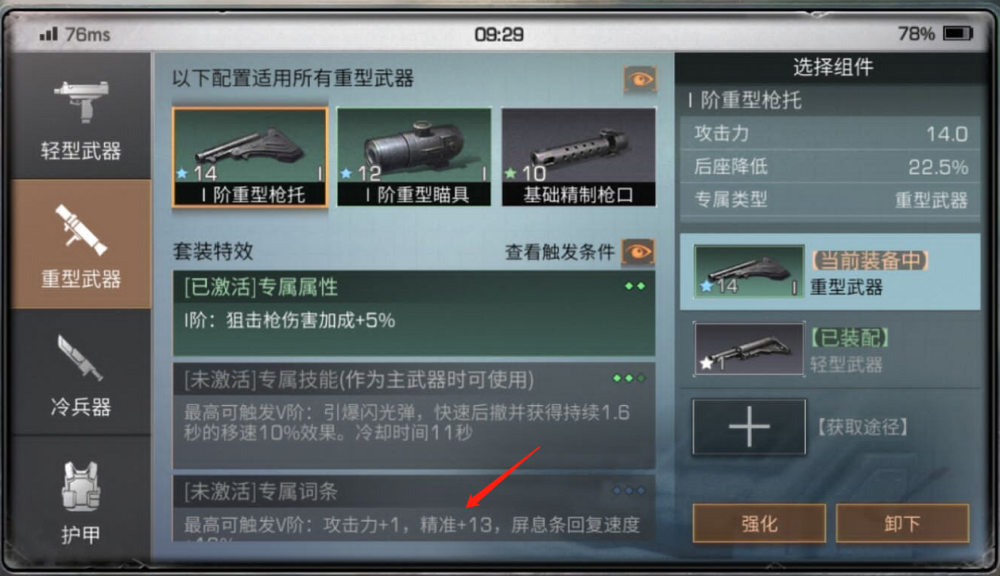
Task: Select the I阶重型瞄具 scope slot
Action: click(x=414, y=157)
